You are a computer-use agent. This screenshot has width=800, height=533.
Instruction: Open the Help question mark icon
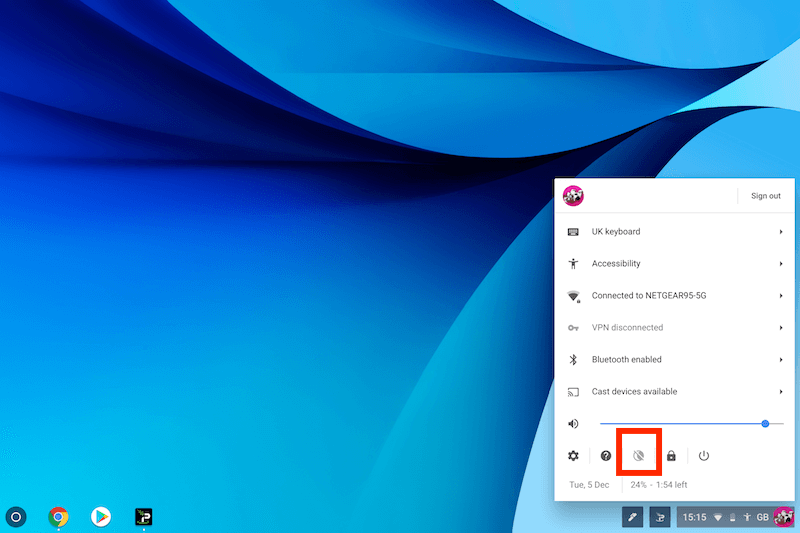pyautogui.click(x=606, y=455)
